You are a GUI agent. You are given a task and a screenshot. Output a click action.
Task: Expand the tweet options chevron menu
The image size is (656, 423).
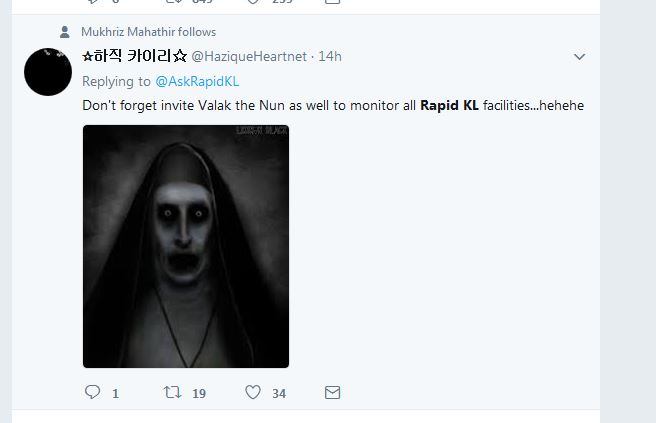[x=579, y=57]
